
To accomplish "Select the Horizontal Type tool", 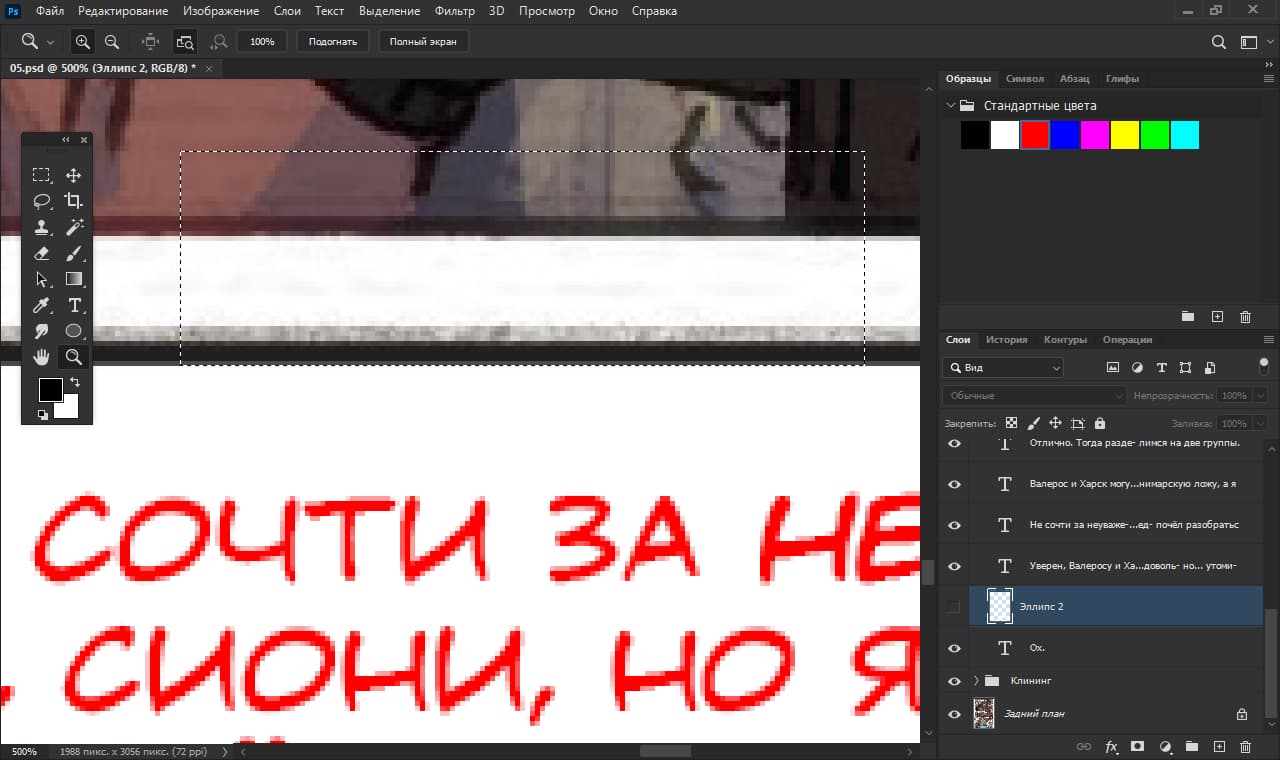I will tap(73, 305).
